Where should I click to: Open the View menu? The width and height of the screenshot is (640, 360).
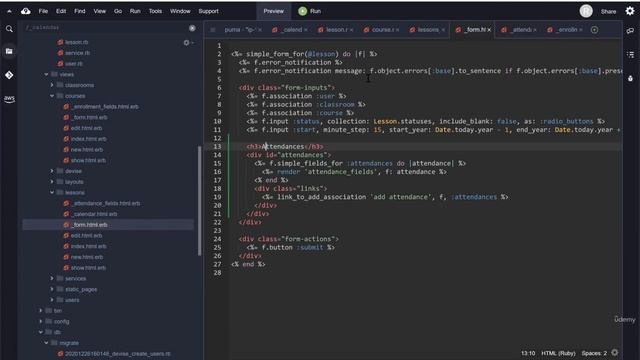point(100,11)
